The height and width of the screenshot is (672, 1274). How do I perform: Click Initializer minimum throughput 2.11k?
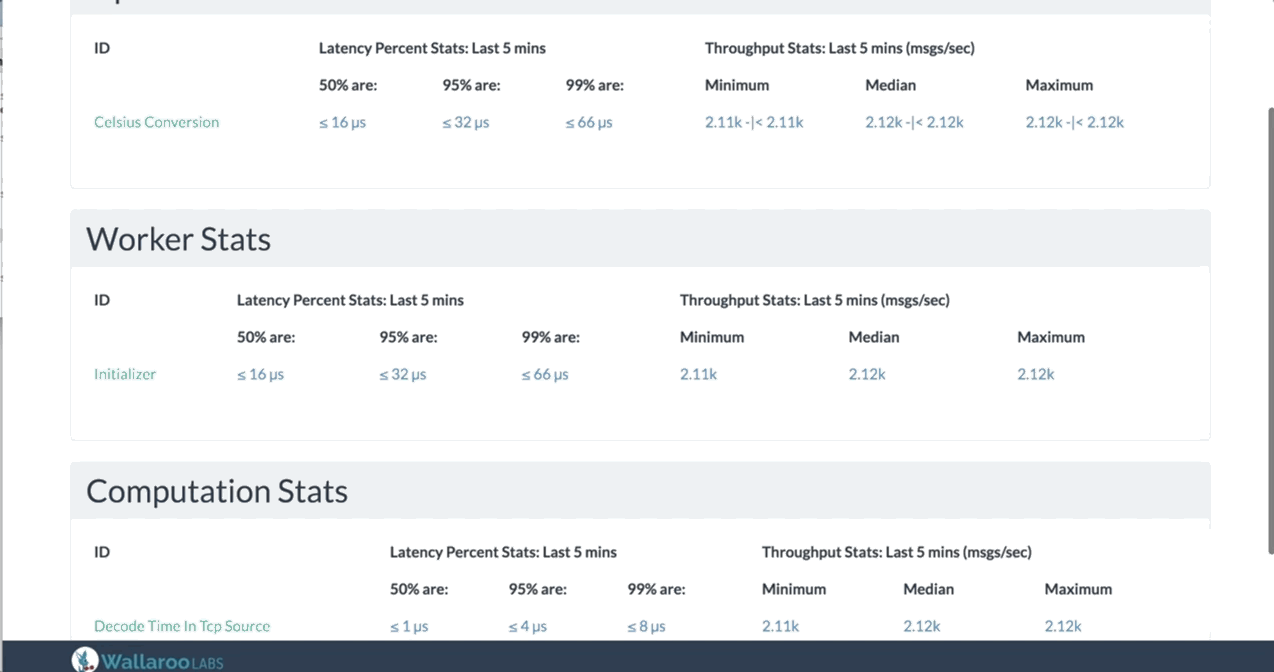698,374
